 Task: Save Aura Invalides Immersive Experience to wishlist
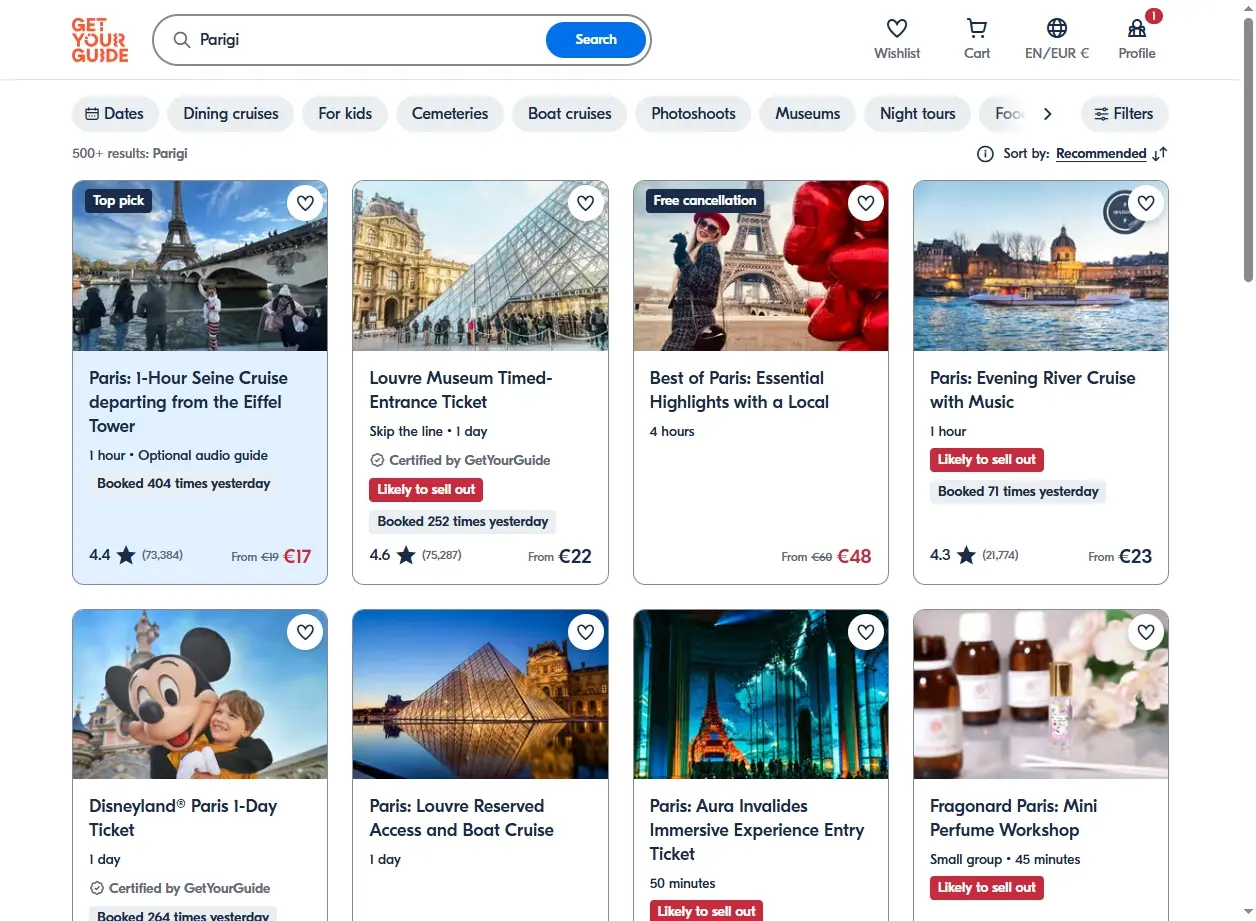[x=866, y=632]
